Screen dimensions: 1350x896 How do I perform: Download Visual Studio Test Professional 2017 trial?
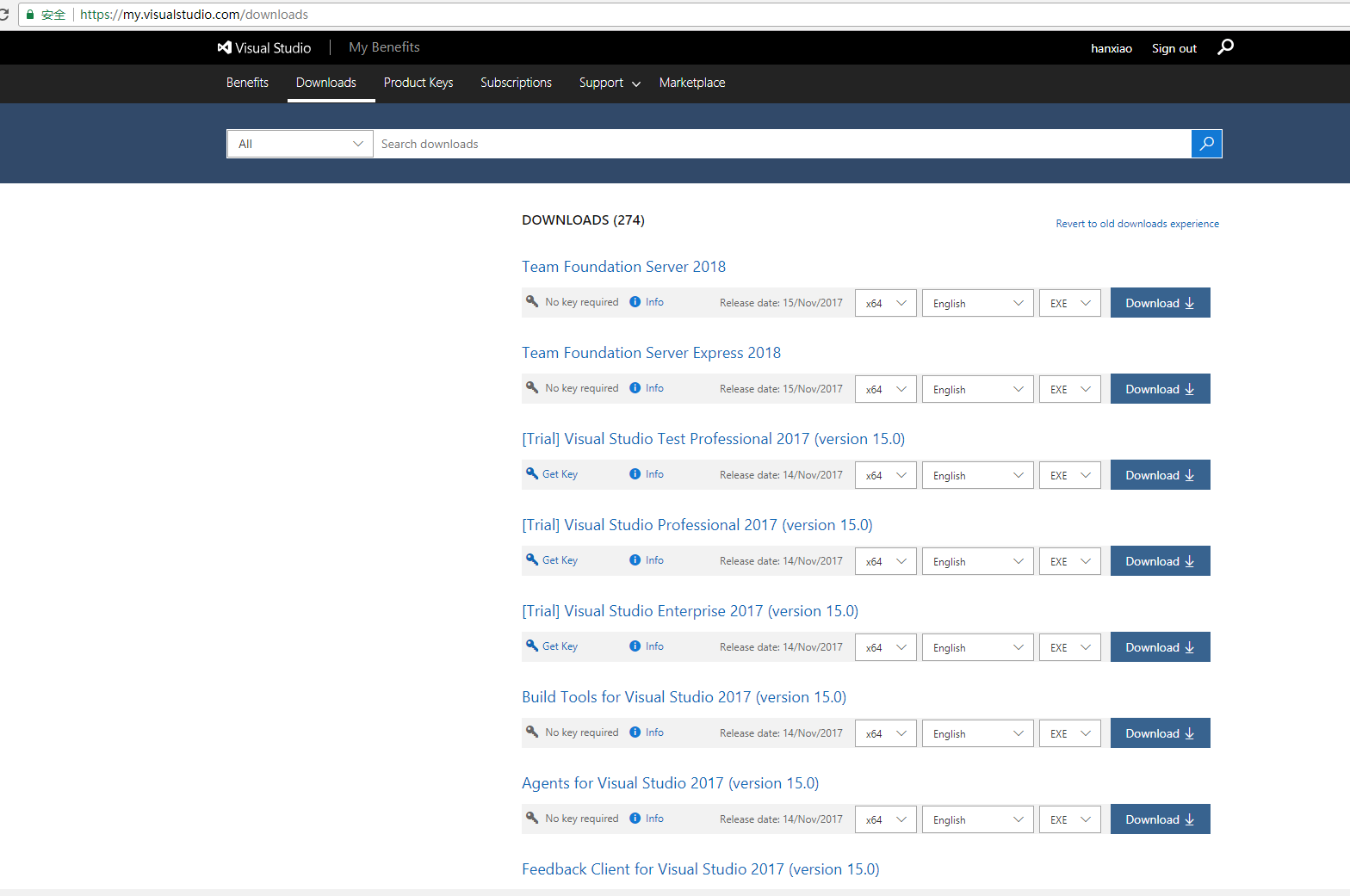pyautogui.click(x=1160, y=475)
